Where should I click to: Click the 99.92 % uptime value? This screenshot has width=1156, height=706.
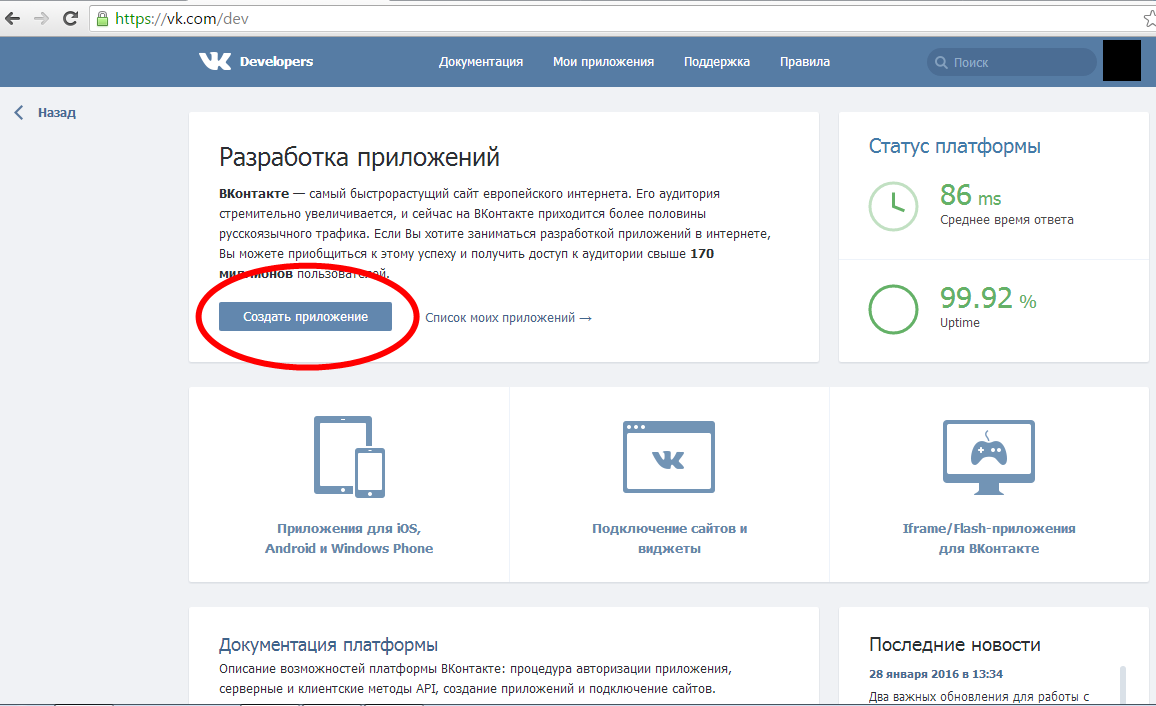[x=988, y=298]
